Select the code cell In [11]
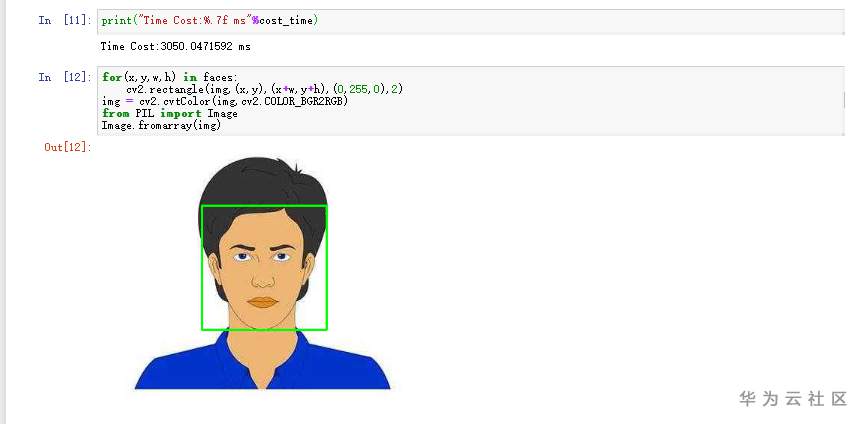Screen dimensions: 860x424 [471, 21]
